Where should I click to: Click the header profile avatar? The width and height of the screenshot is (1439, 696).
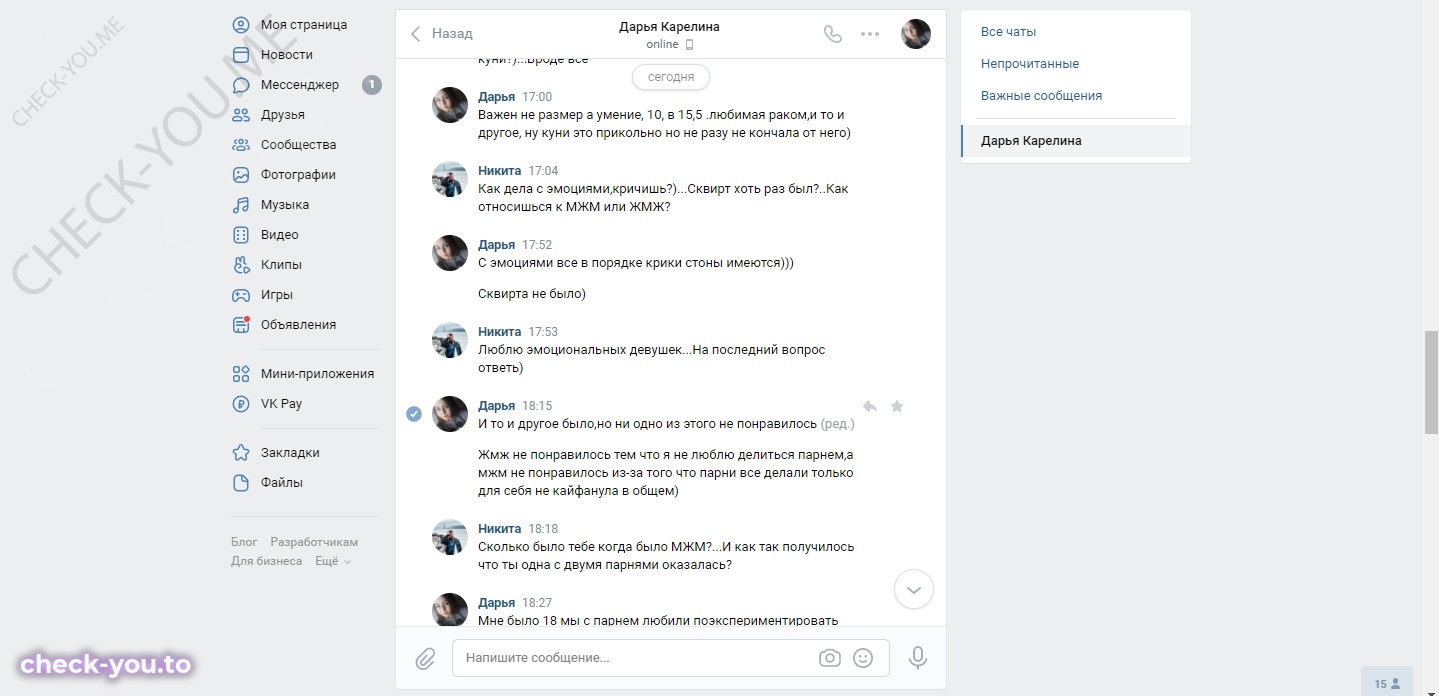[916, 34]
